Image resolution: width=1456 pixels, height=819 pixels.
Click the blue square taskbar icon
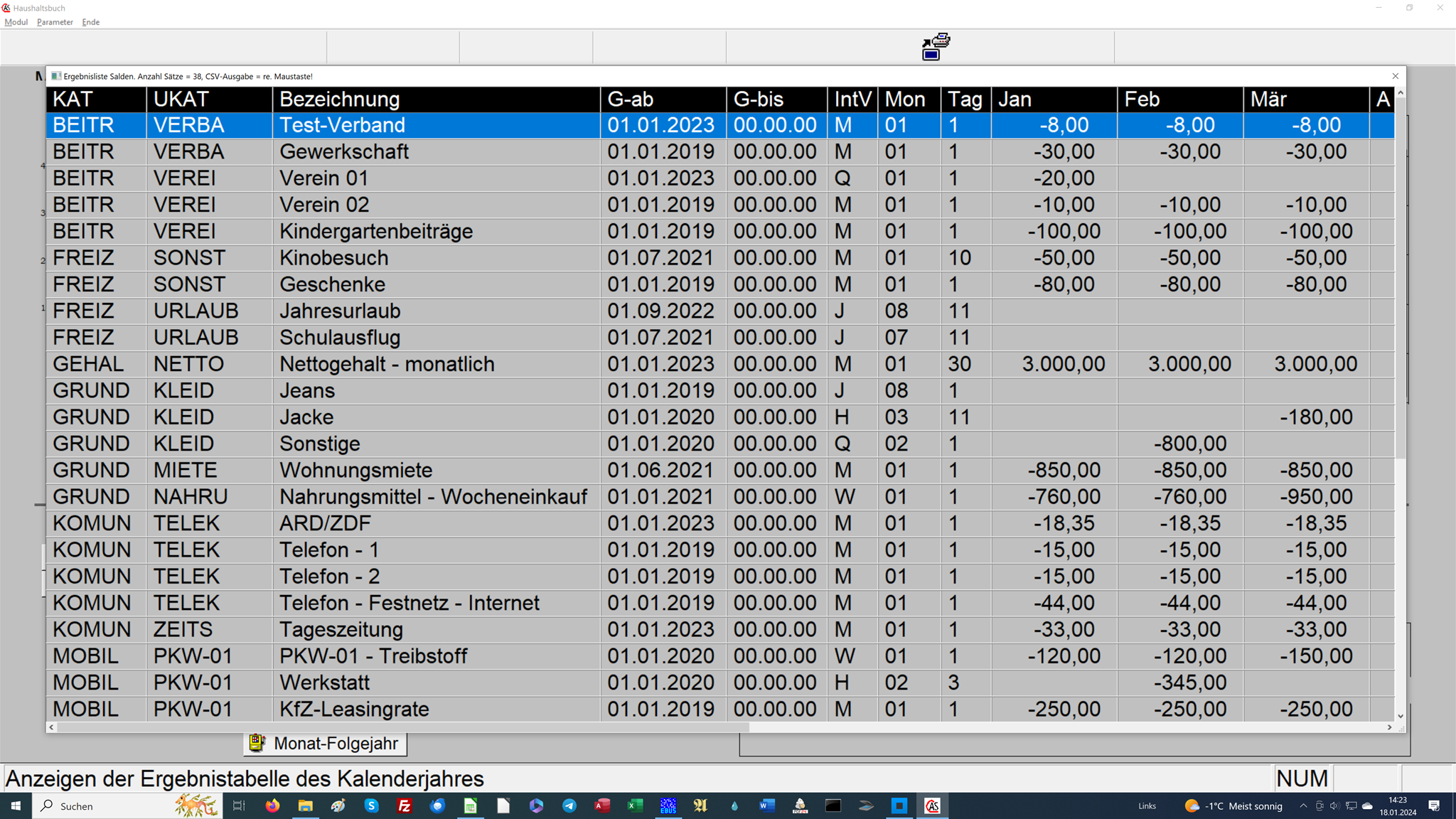point(899,805)
